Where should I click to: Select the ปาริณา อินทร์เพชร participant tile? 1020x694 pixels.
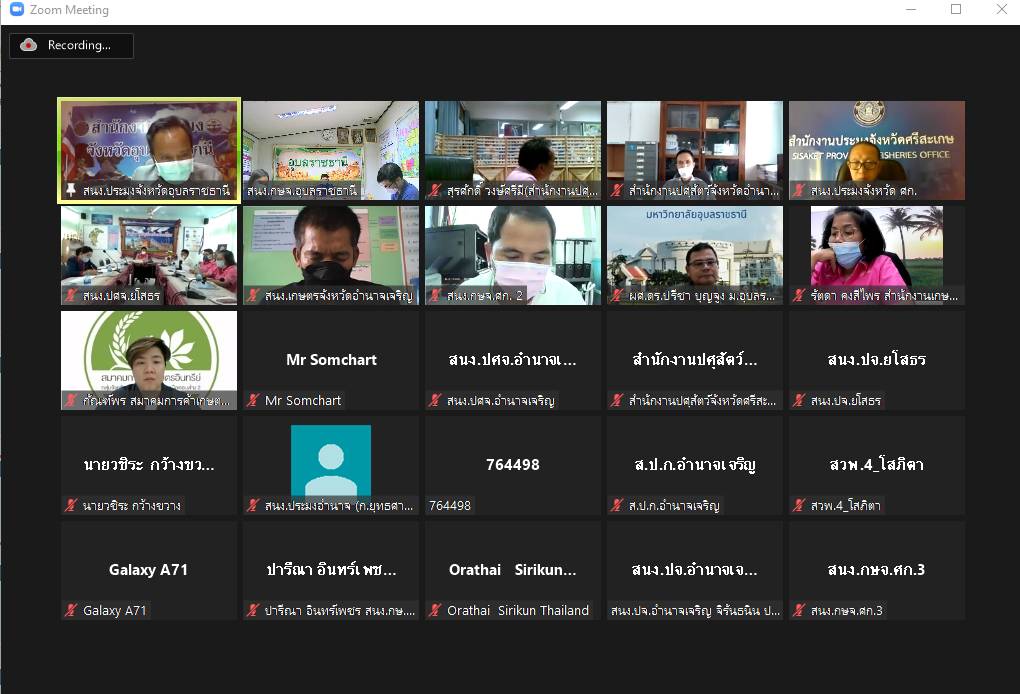tap(330, 569)
